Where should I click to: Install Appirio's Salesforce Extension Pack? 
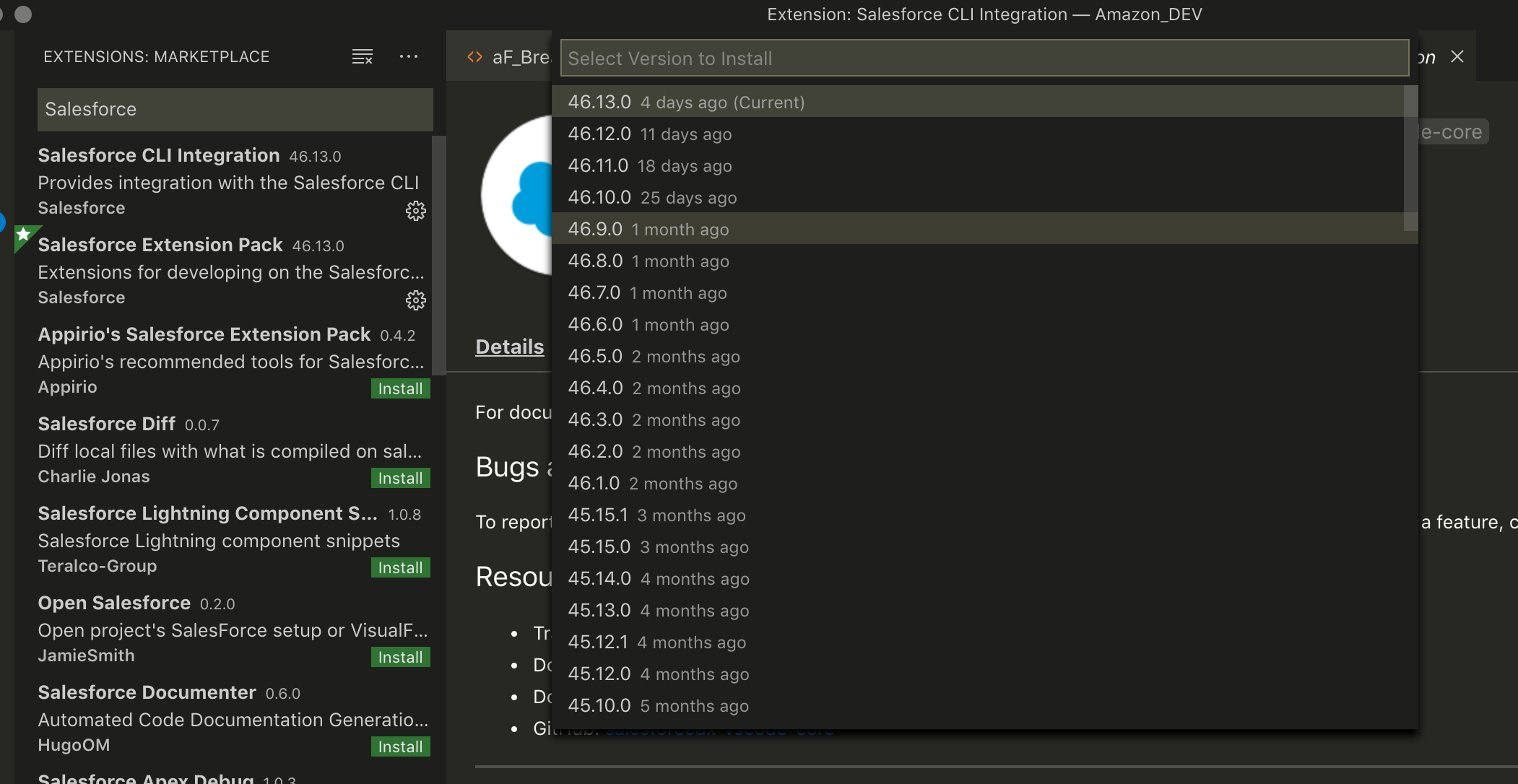point(400,388)
